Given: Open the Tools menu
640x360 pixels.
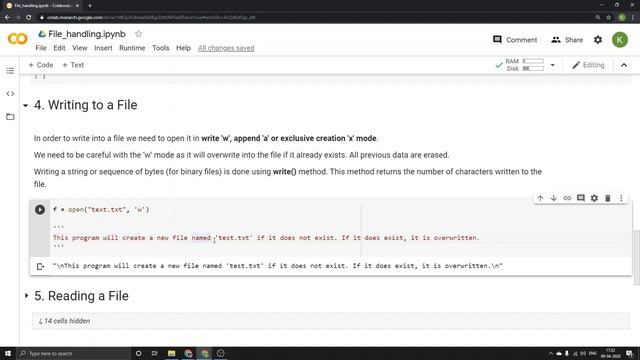Looking at the screenshot, I should (x=160, y=48).
